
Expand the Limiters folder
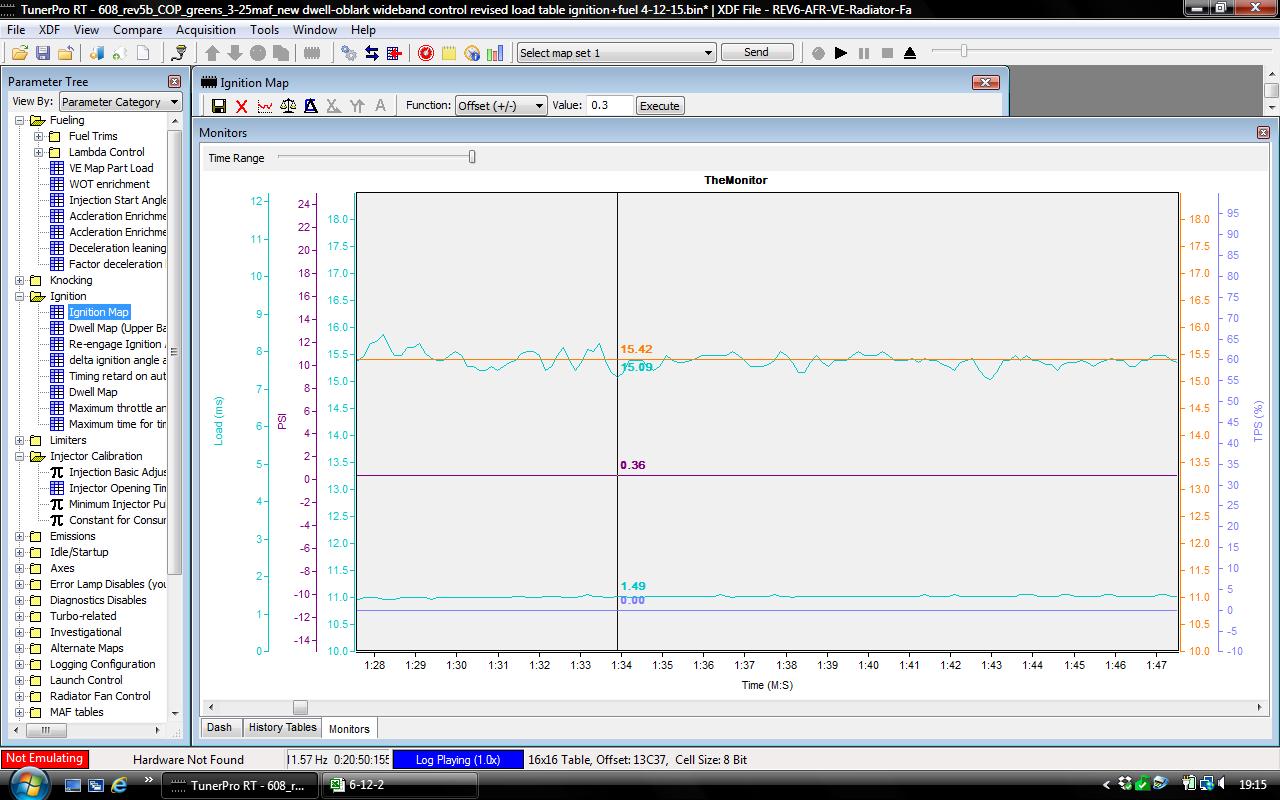pyautogui.click(x=19, y=440)
